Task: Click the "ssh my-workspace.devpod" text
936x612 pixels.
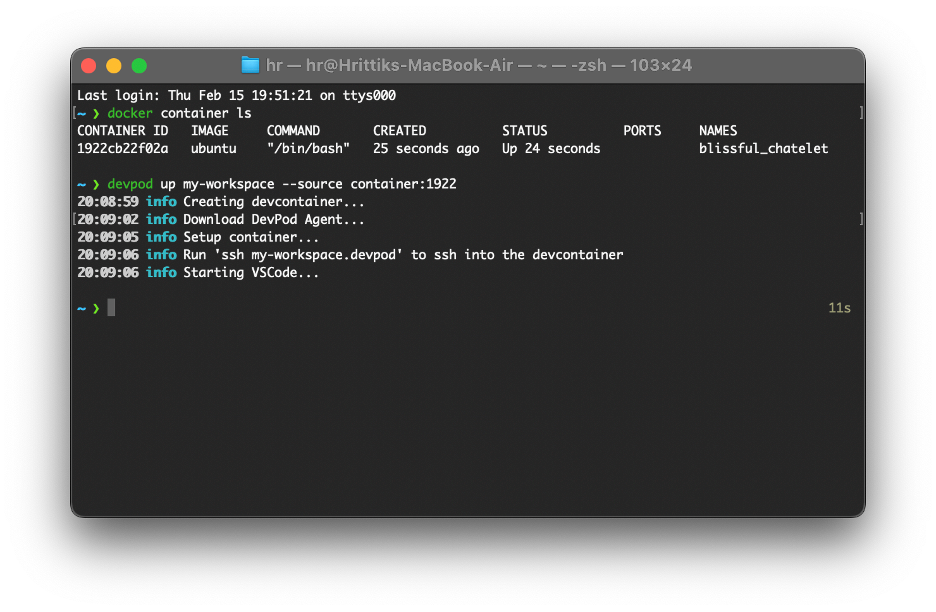Action: (309, 255)
